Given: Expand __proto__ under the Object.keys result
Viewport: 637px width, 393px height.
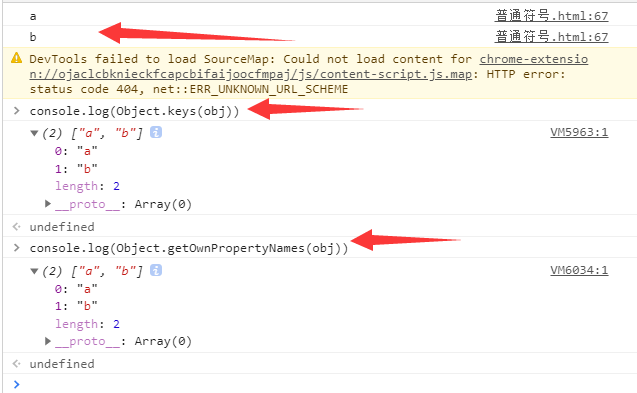Looking at the screenshot, I should pyautogui.click(x=48, y=203).
